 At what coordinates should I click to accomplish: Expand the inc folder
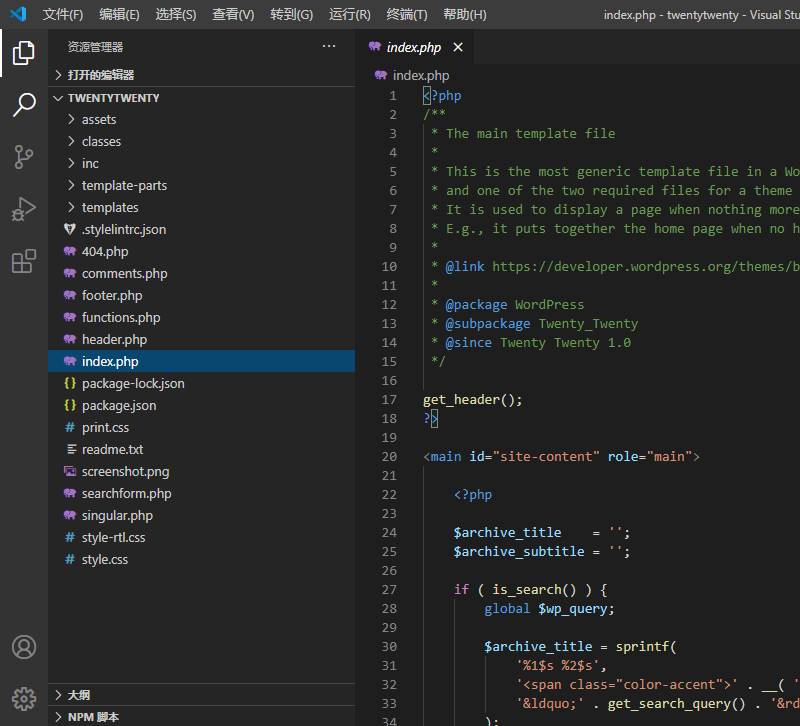pyautogui.click(x=202, y=163)
